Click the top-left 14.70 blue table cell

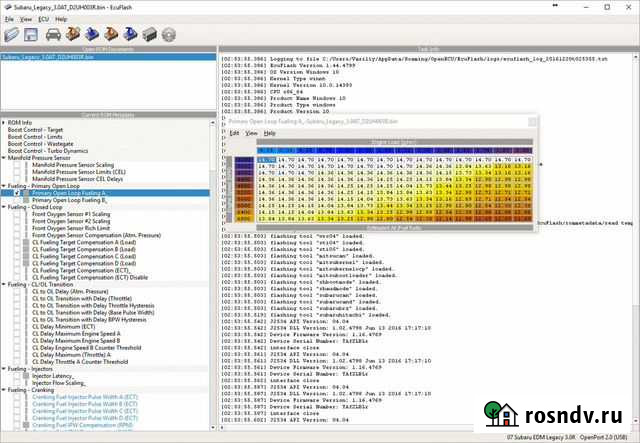coord(265,160)
